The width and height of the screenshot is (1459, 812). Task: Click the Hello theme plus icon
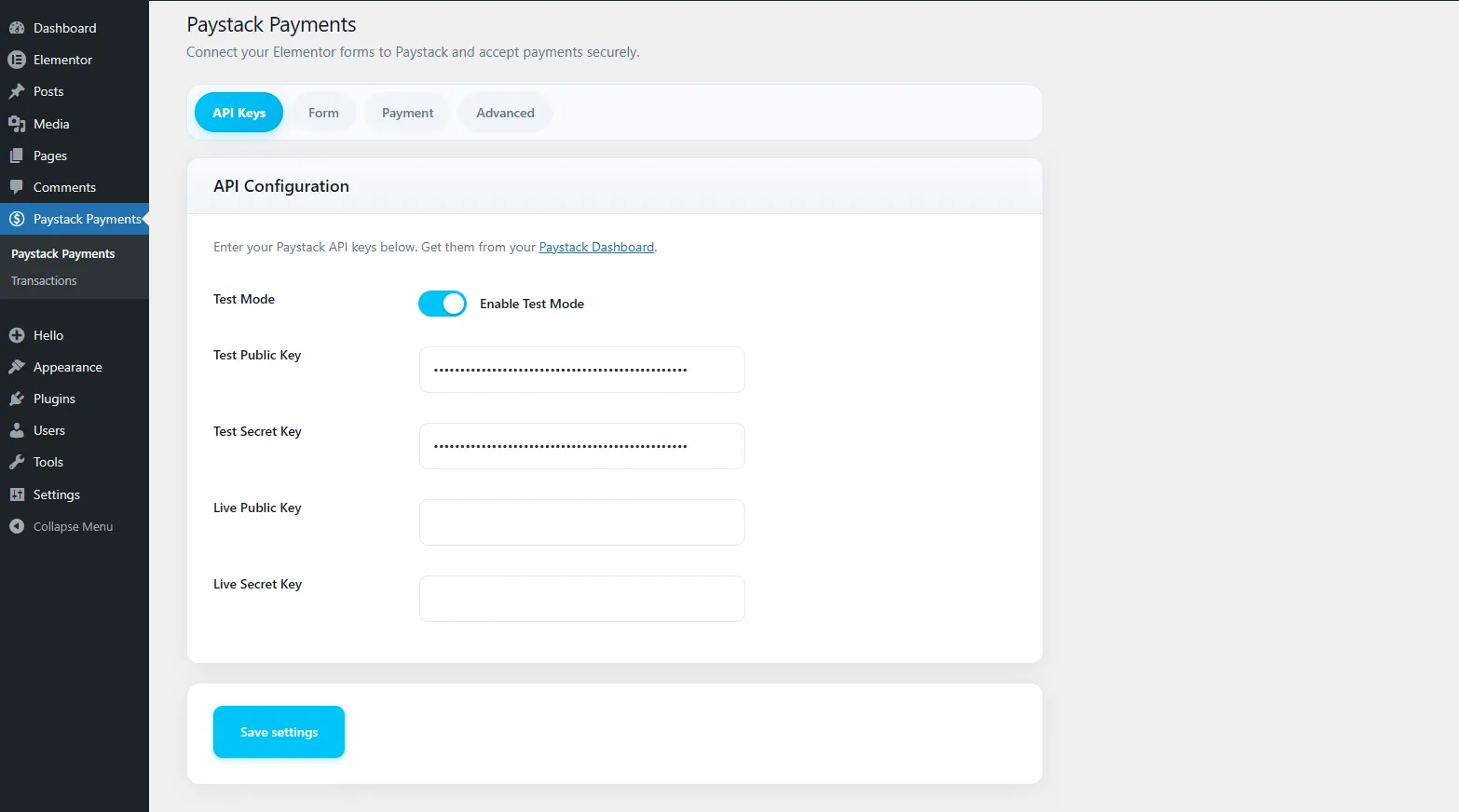tap(17, 335)
